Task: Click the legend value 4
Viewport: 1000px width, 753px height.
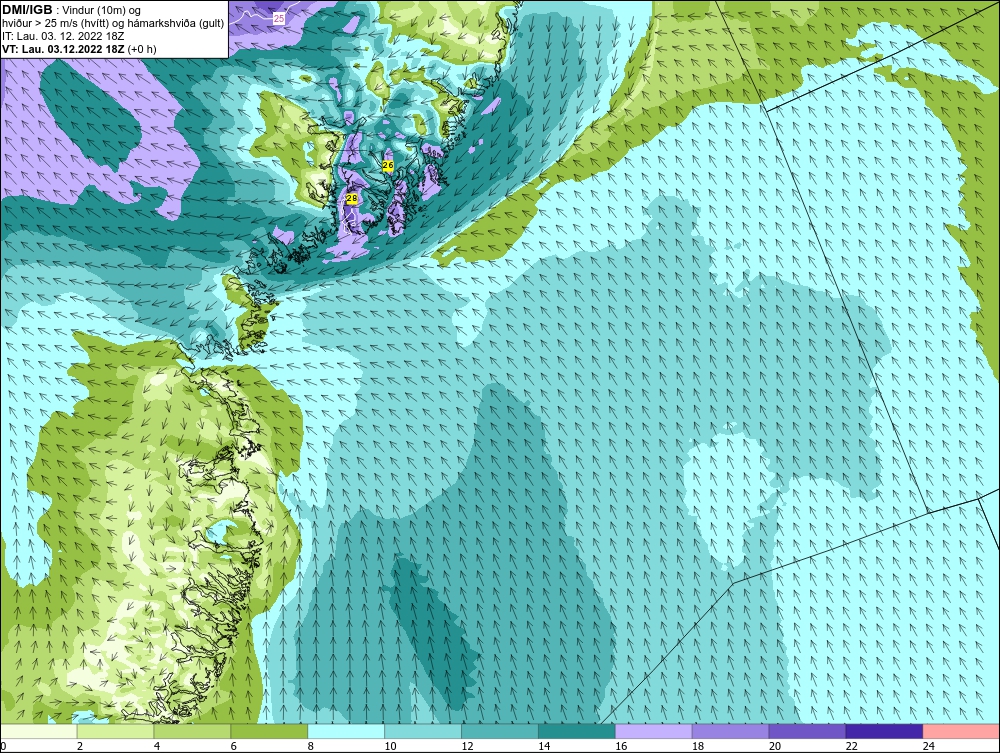Action: click(157, 746)
